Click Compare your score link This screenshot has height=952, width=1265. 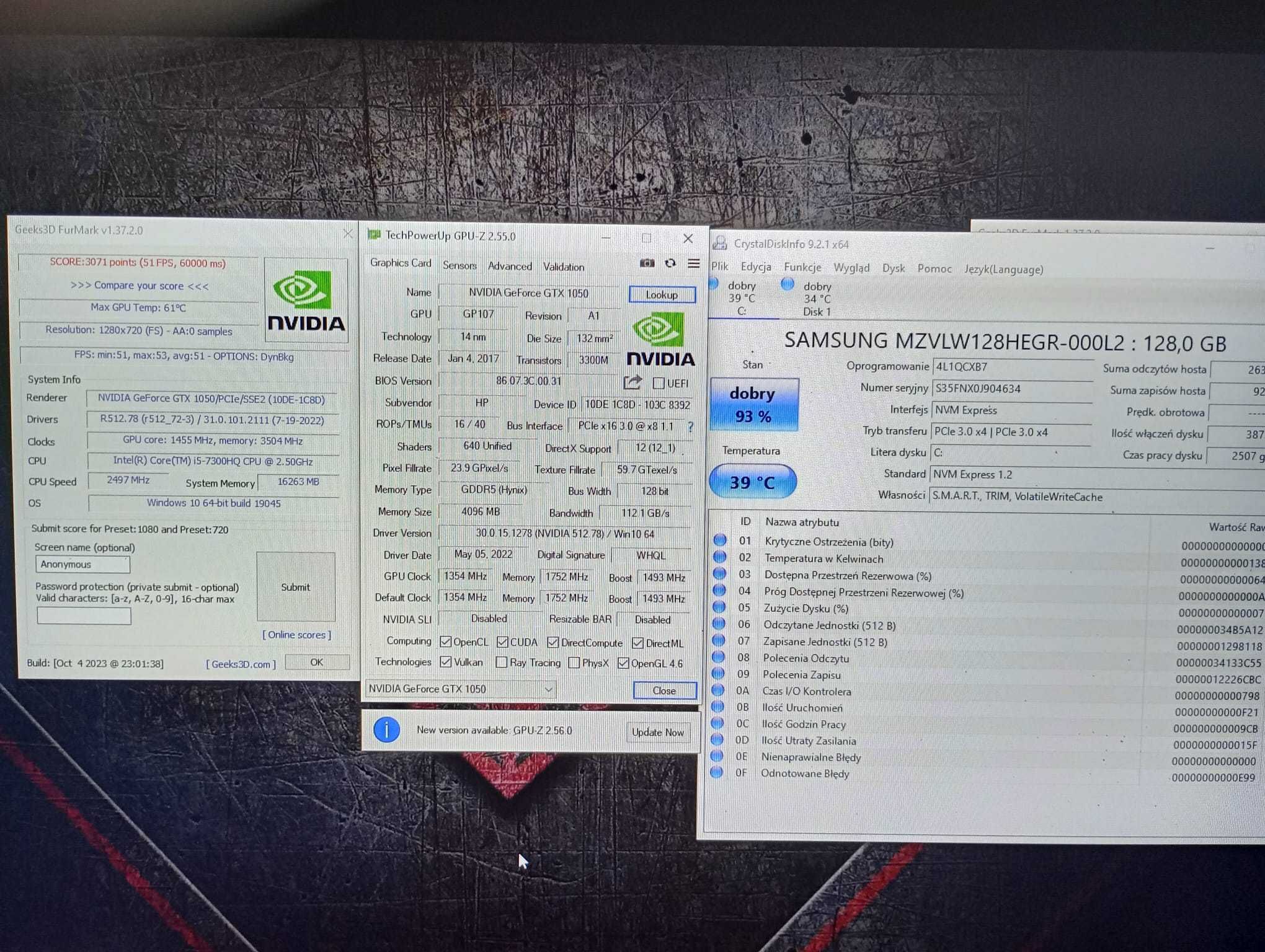[x=140, y=286]
